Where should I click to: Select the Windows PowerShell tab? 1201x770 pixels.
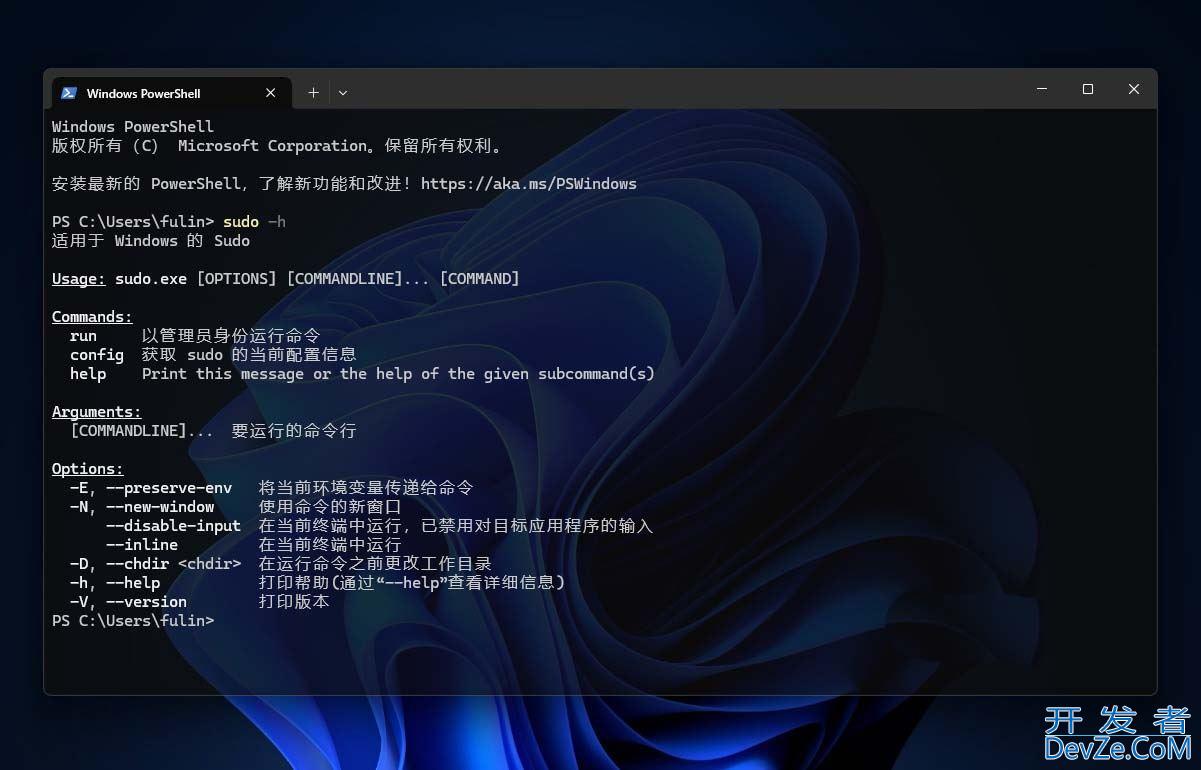click(x=171, y=93)
